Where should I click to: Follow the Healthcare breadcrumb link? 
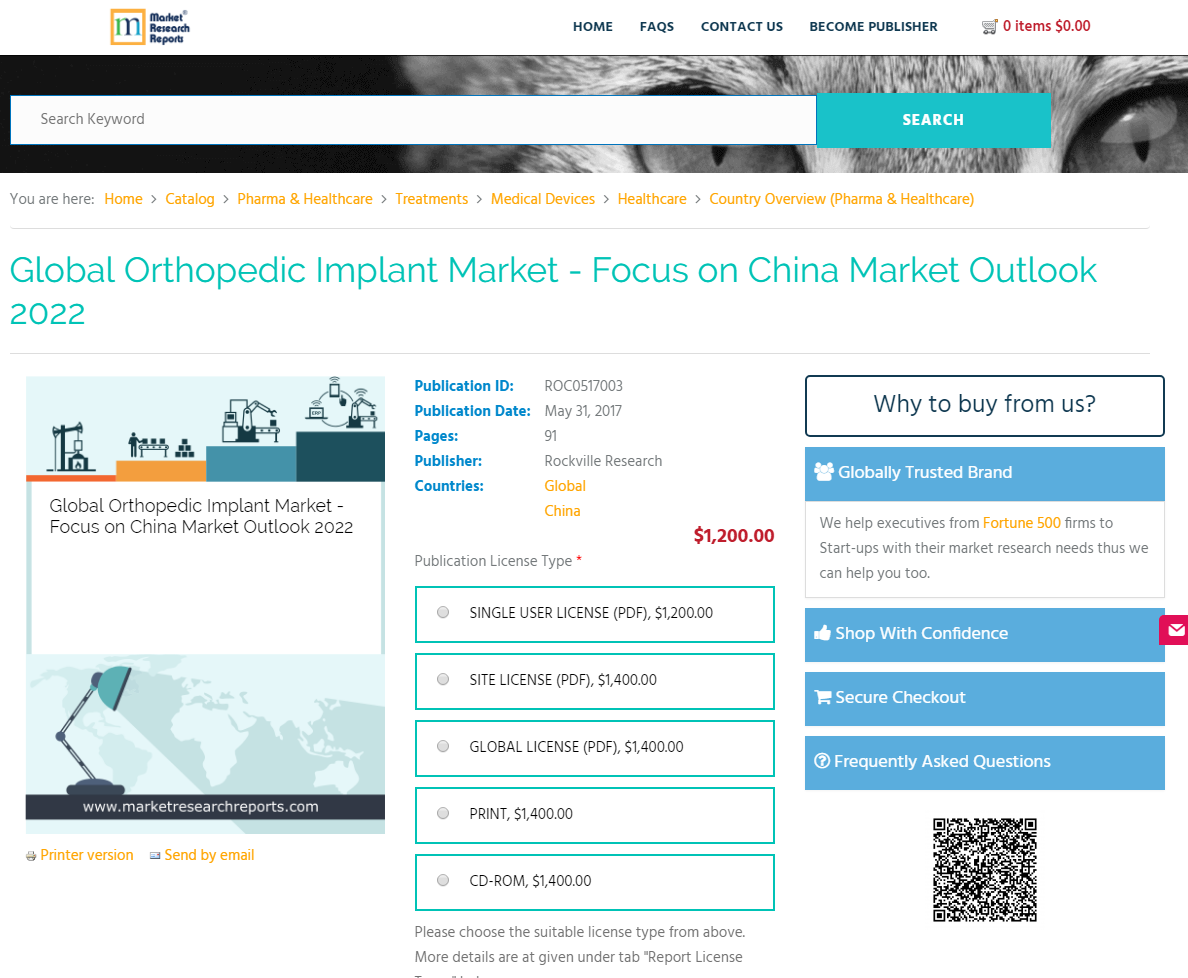tap(652, 198)
